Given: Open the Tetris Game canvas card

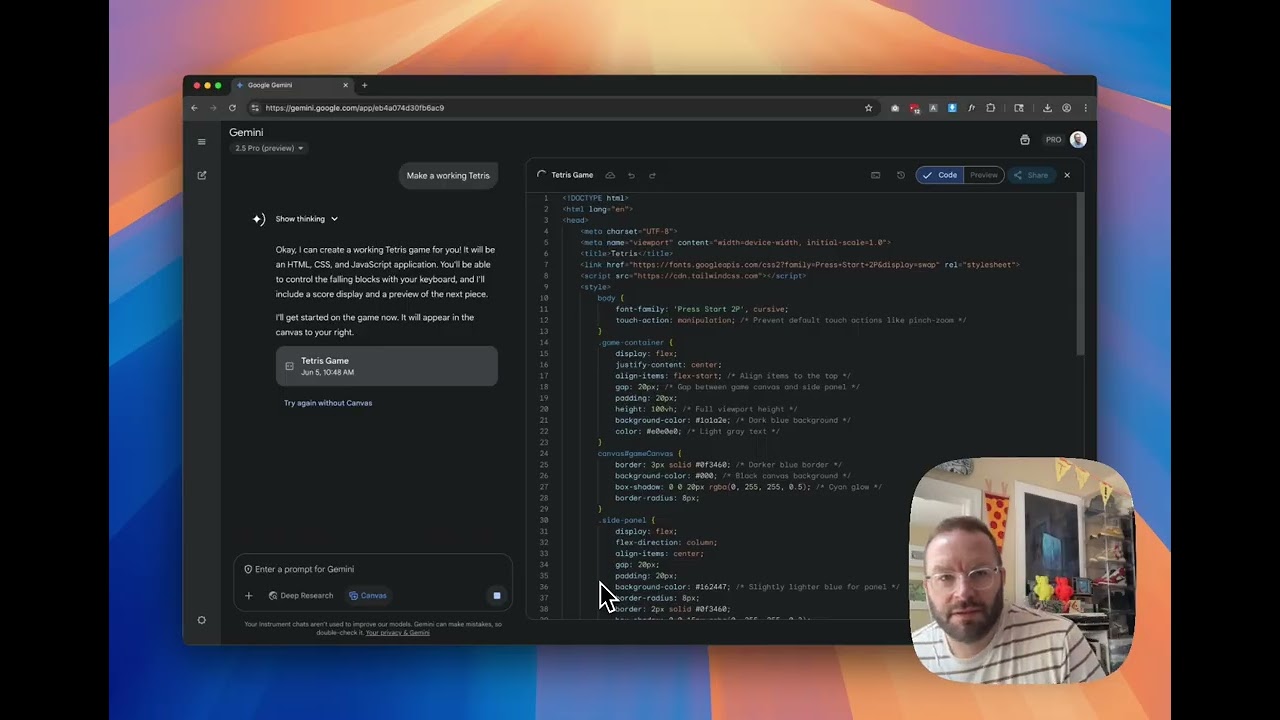Looking at the screenshot, I should (387, 366).
